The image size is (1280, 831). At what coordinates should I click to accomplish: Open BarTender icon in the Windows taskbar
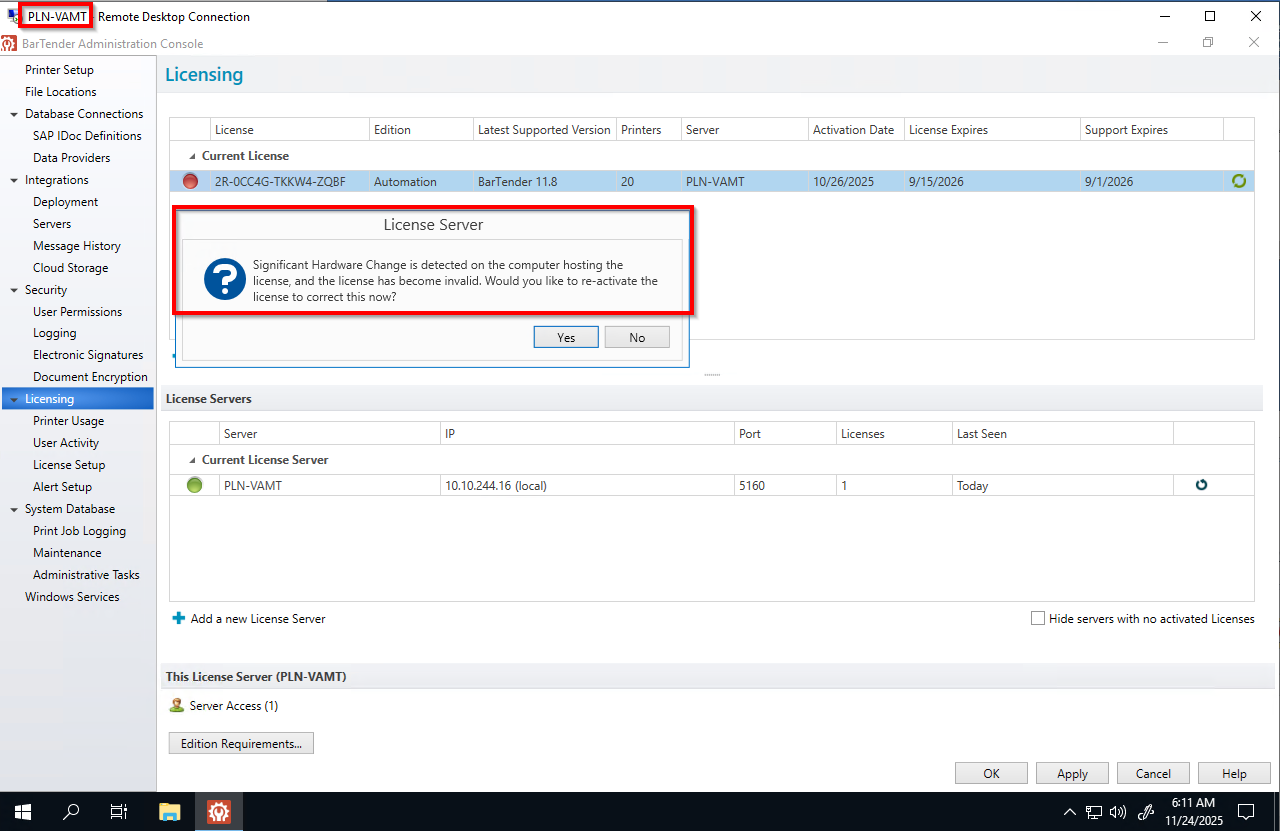tap(219, 811)
